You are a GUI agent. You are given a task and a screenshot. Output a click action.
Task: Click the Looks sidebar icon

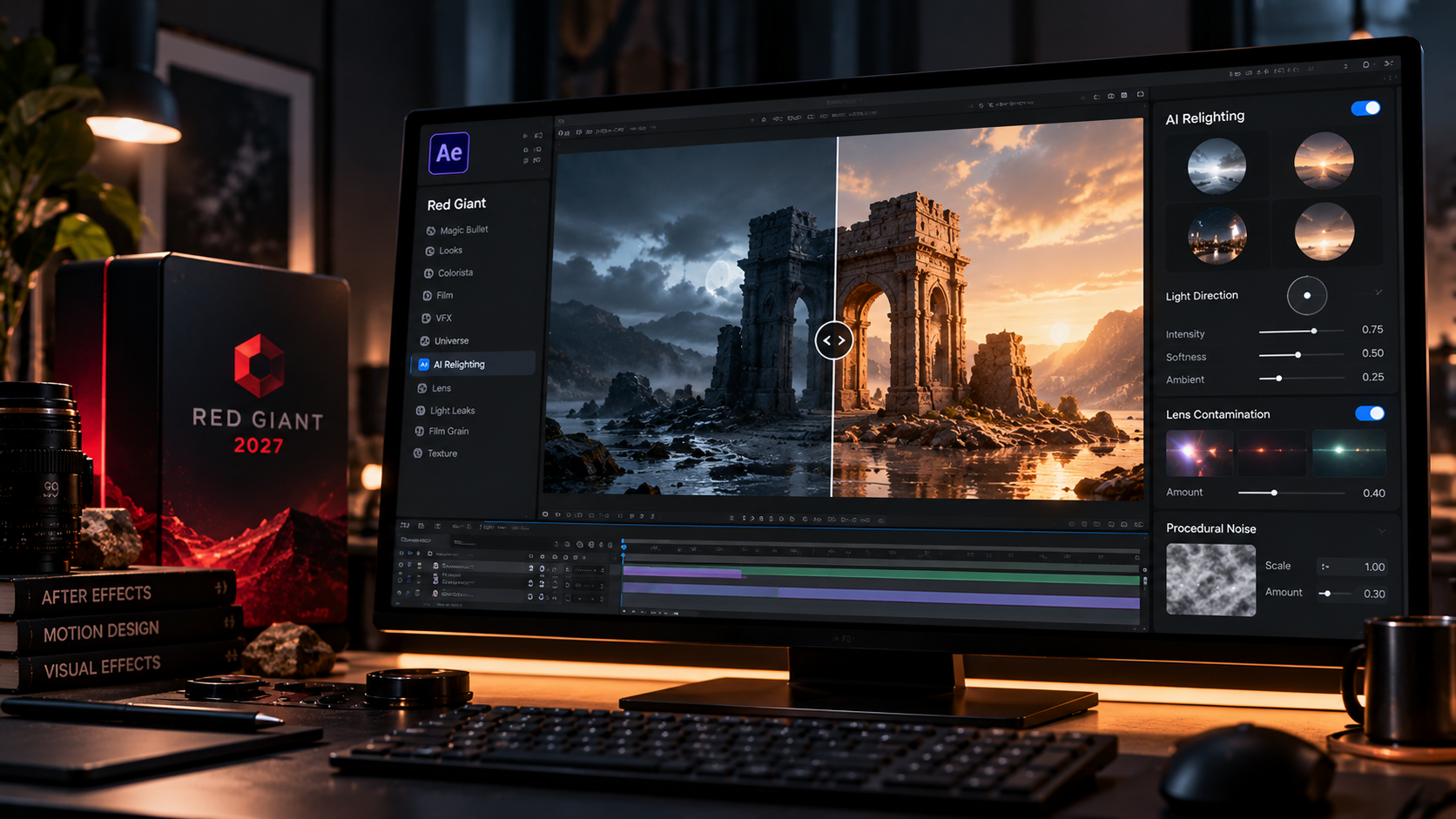click(429, 251)
